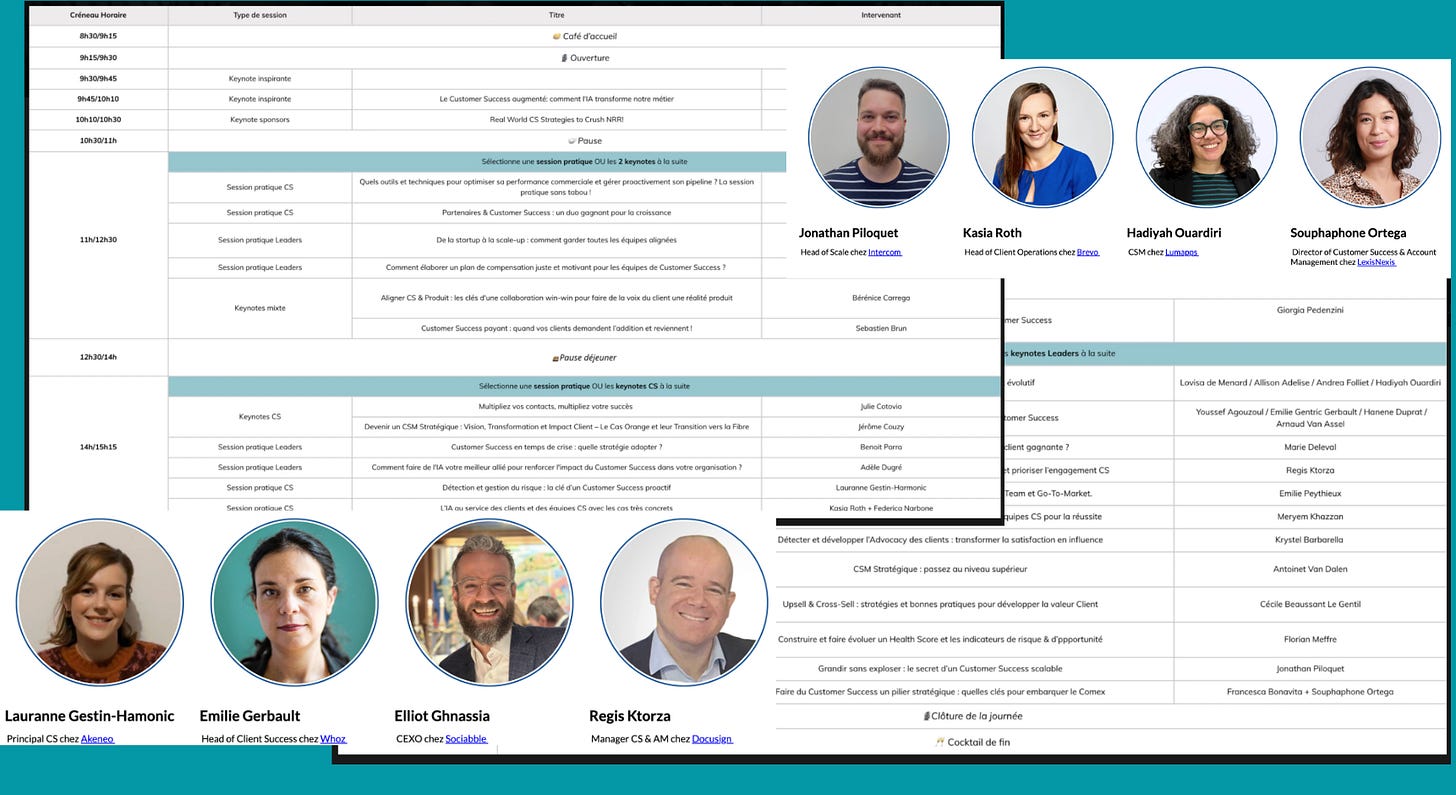Viewport: 1456px width, 795px height.
Task: Select Emilie Gerbault's portrait photo
Action: (294, 602)
